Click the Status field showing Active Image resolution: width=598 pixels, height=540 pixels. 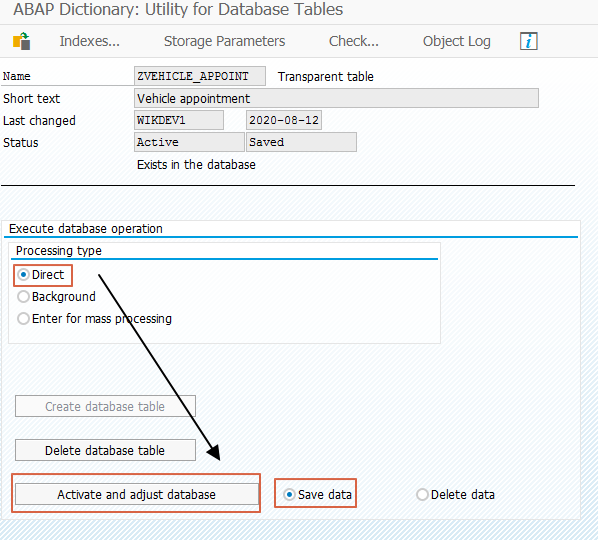point(189,142)
